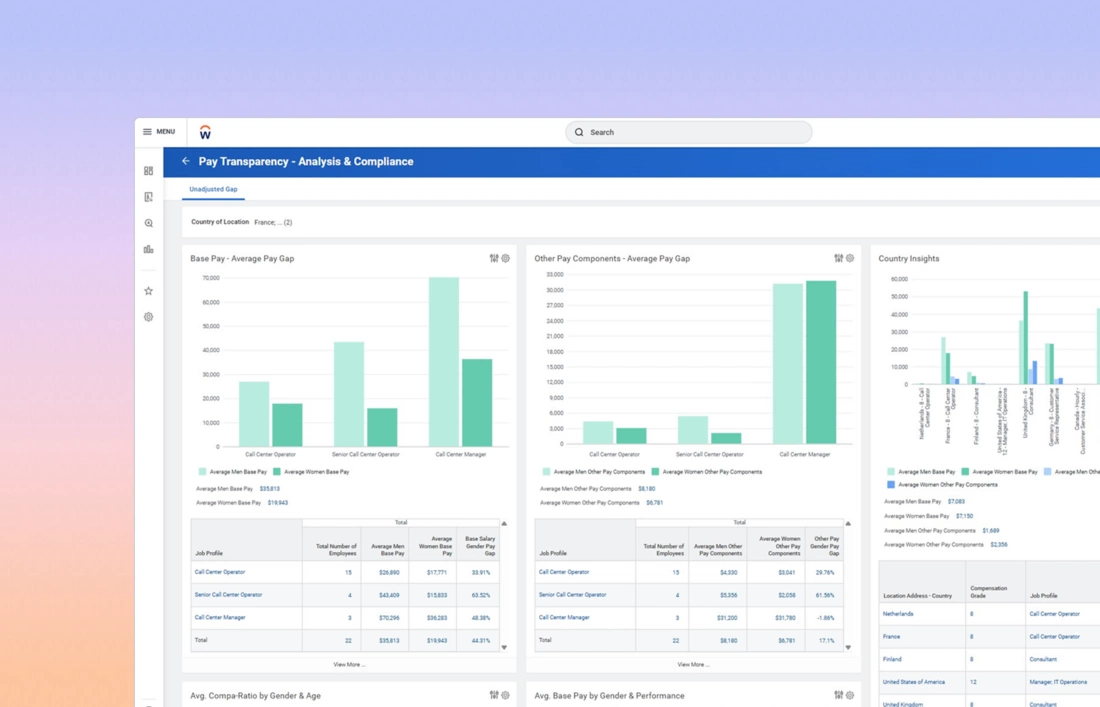
Task: Click gear icon on Other Pay Components chart
Action: point(850,258)
